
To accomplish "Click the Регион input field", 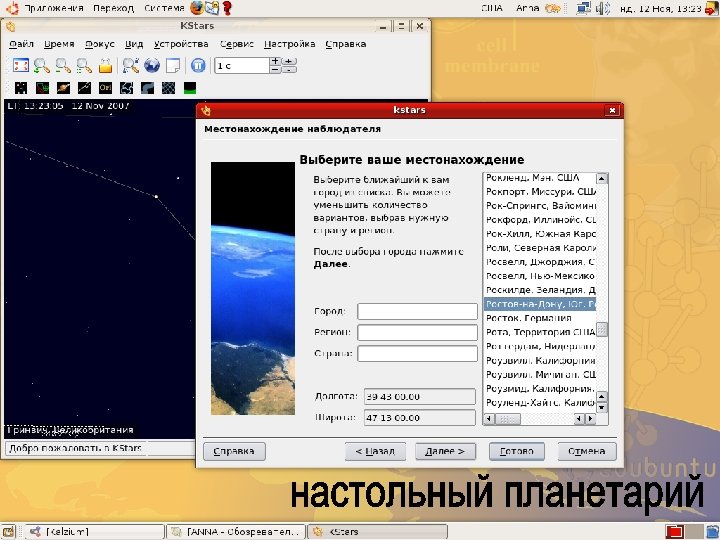I will point(417,332).
